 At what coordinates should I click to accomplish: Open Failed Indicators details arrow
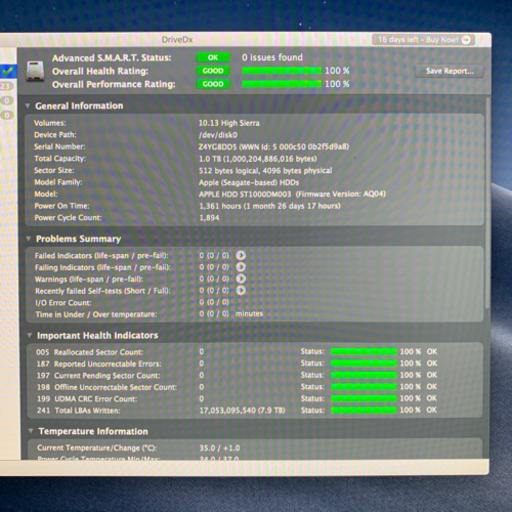[241, 255]
